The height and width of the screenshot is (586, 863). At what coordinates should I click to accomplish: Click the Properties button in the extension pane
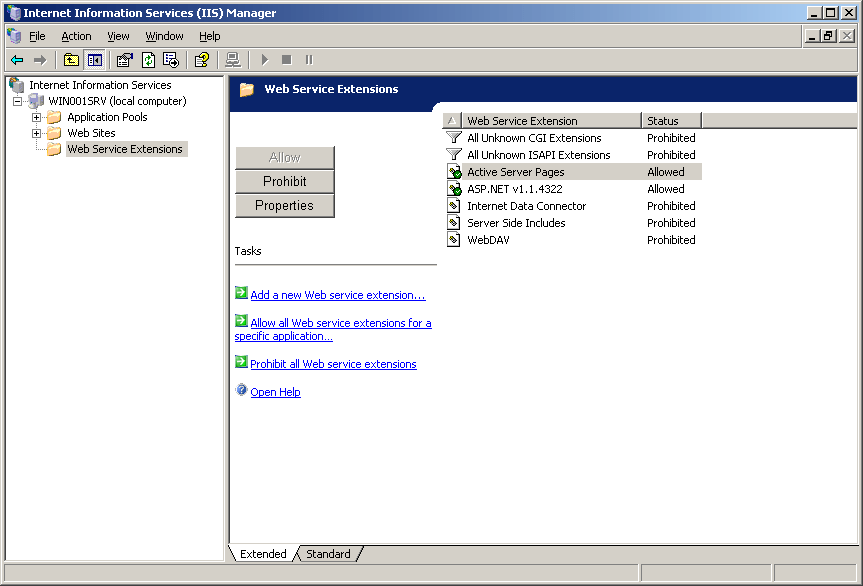(284, 205)
